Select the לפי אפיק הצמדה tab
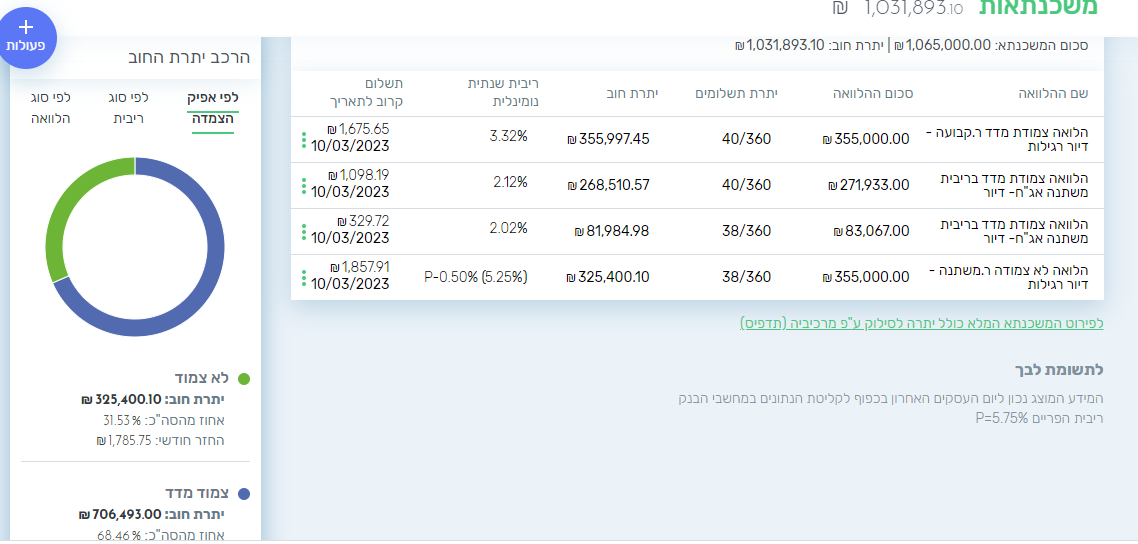The height and width of the screenshot is (544, 1138). pyautogui.click(x=213, y=107)
